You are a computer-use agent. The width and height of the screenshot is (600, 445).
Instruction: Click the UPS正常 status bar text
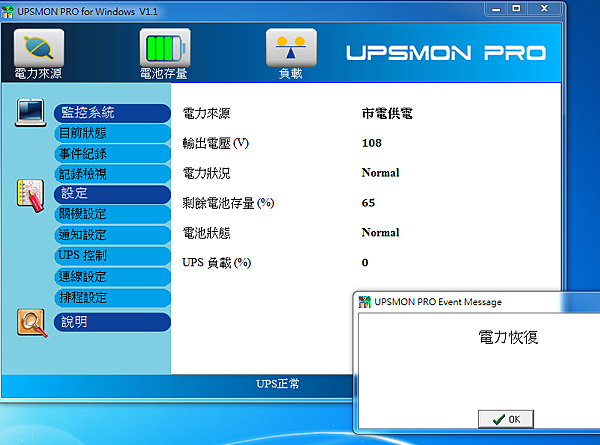(277, 384)
